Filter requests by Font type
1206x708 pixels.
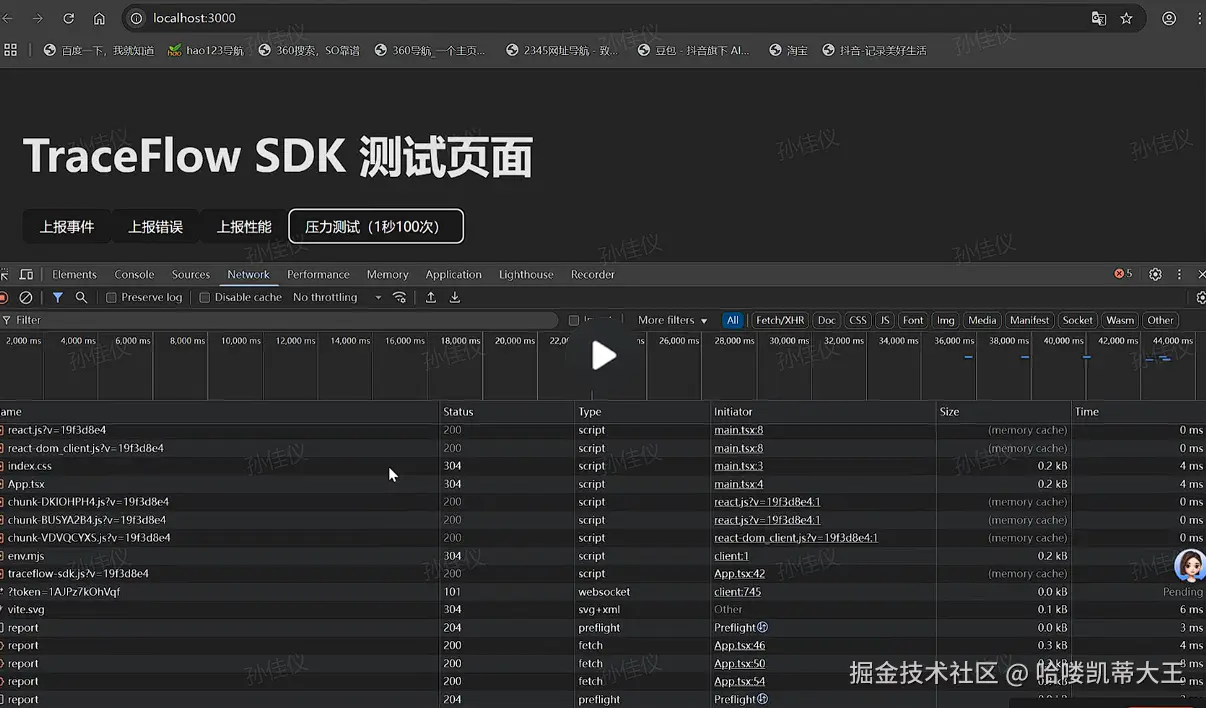913,320
